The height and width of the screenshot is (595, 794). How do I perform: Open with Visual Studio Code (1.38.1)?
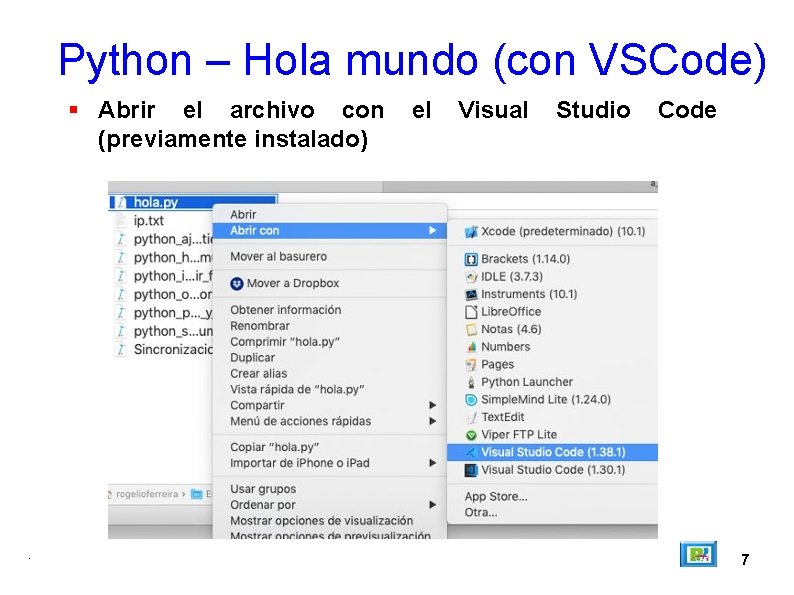click(552, 452)
